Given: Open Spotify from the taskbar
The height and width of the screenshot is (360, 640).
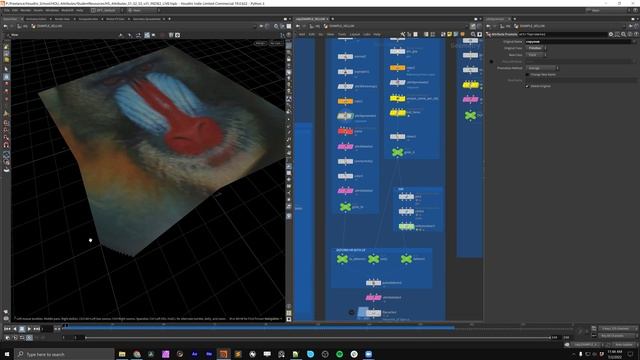Looking at the screenshot, I should coord(340,354).
